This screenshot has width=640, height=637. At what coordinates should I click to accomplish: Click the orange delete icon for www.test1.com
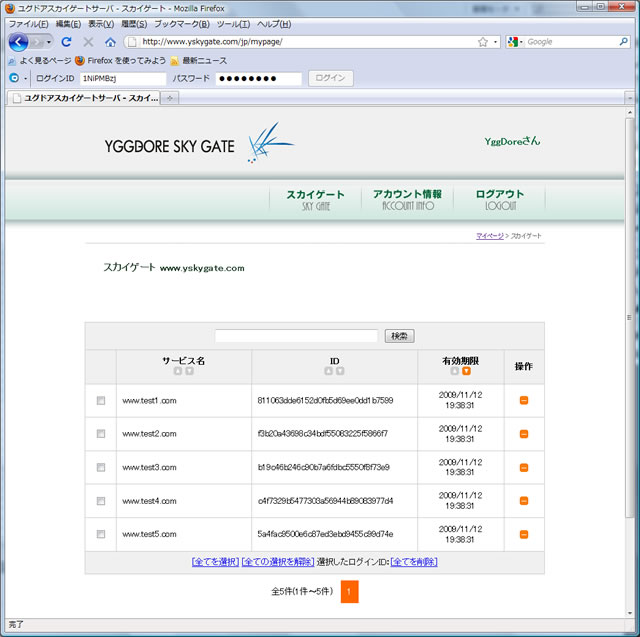[524, 401]
